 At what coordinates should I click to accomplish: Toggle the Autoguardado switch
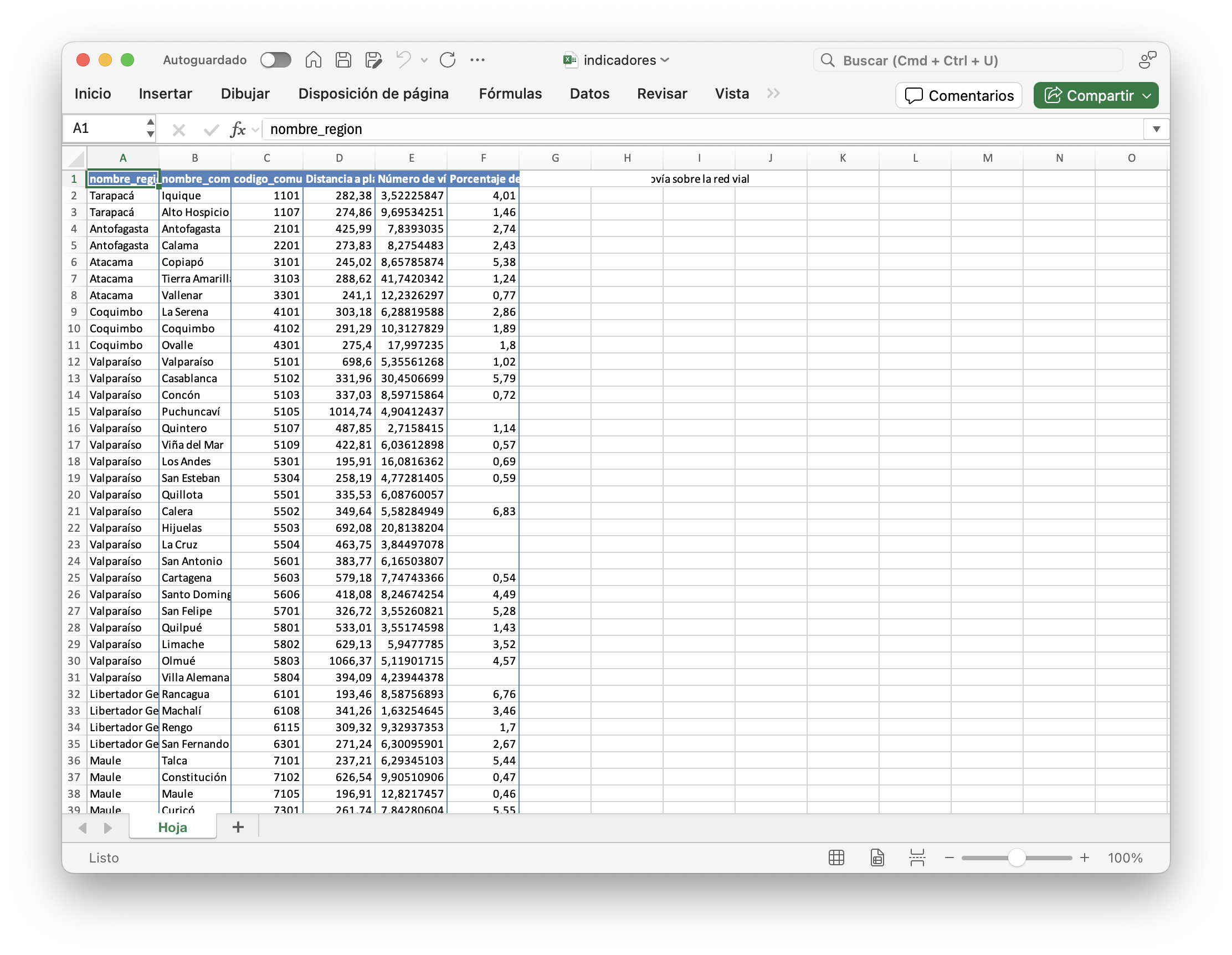[275, 60]
